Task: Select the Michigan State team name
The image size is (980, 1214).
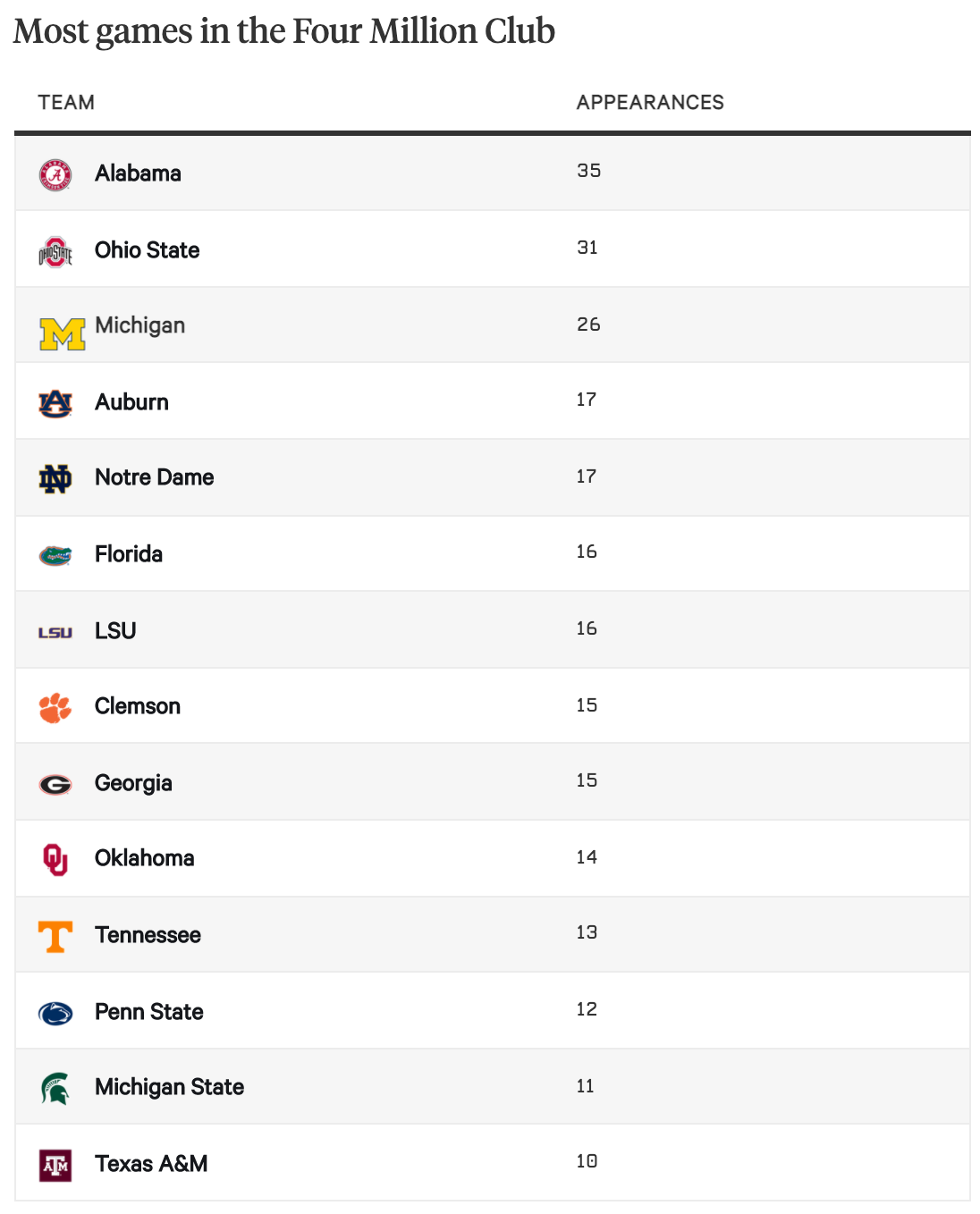Action: coord(169,1087)
